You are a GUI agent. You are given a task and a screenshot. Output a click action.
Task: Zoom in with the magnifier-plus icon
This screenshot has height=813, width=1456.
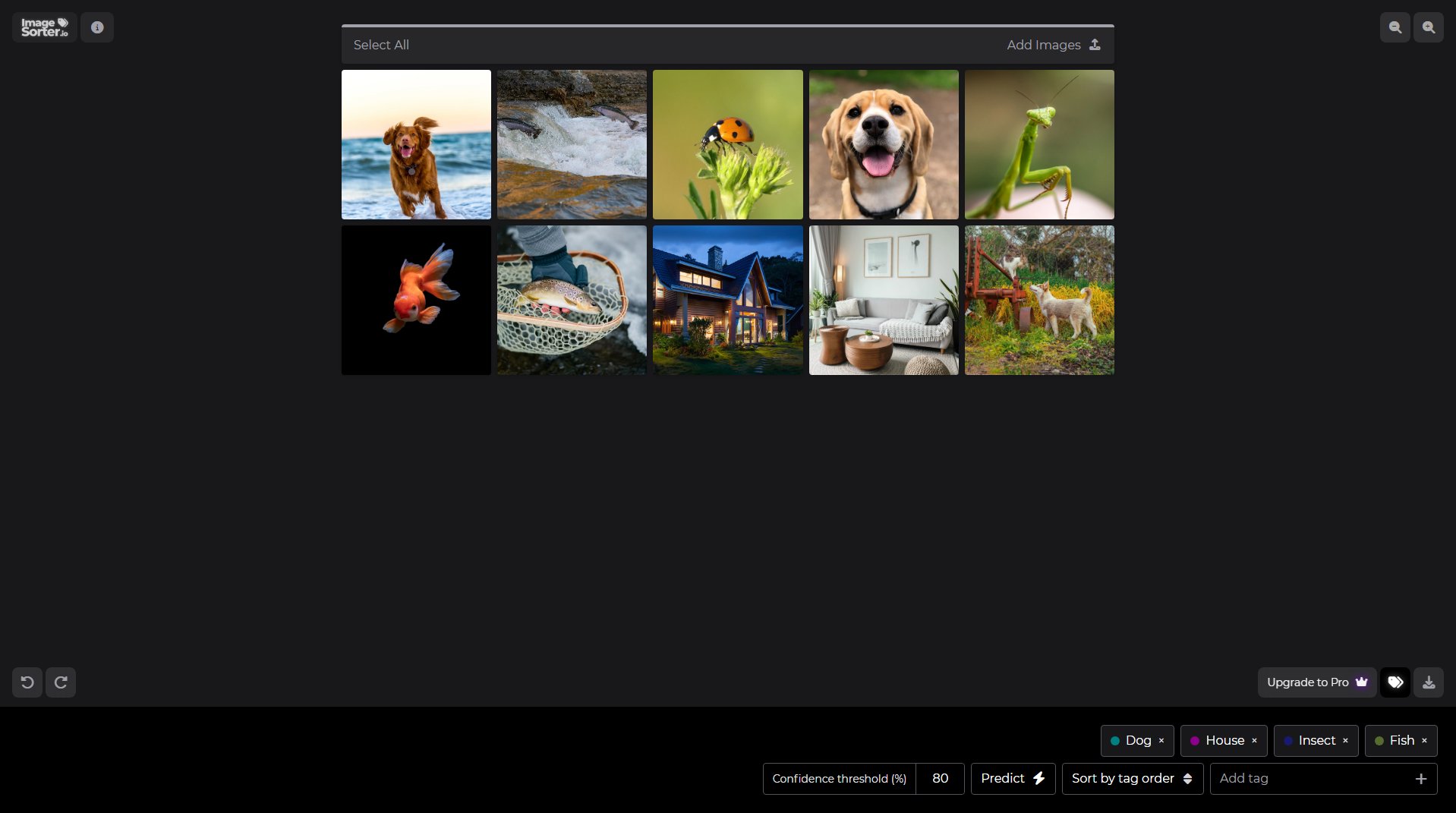[x=1428, y=27]
